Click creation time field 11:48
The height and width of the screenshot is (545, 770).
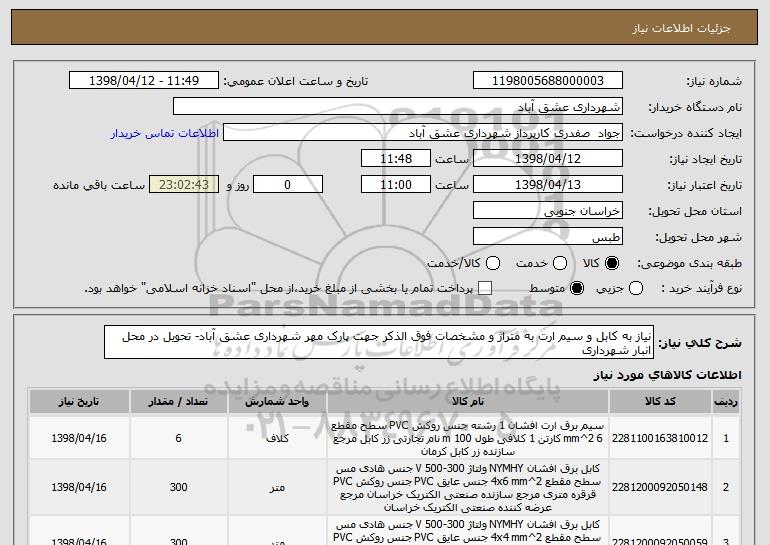point(396,159)
